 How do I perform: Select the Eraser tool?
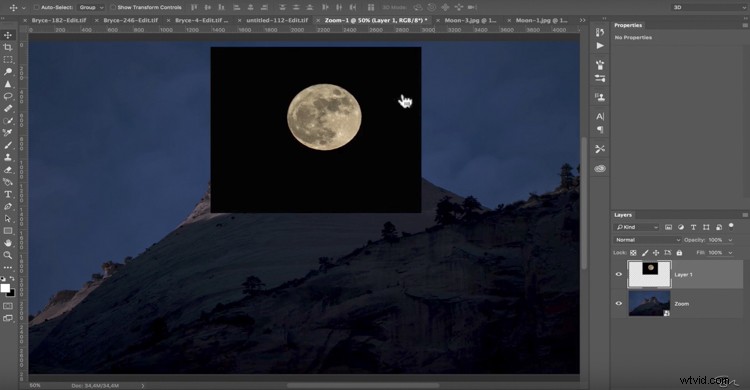coord(8,169)
